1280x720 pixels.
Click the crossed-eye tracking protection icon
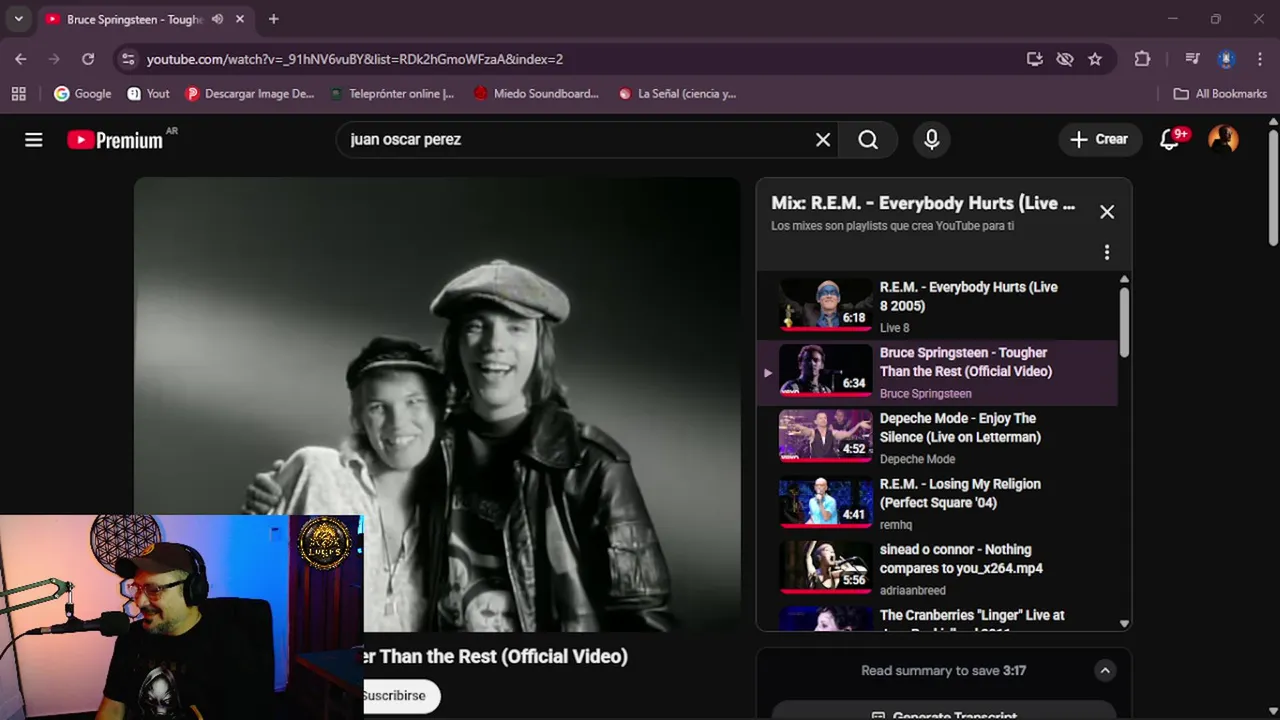tap(1065, 59)
